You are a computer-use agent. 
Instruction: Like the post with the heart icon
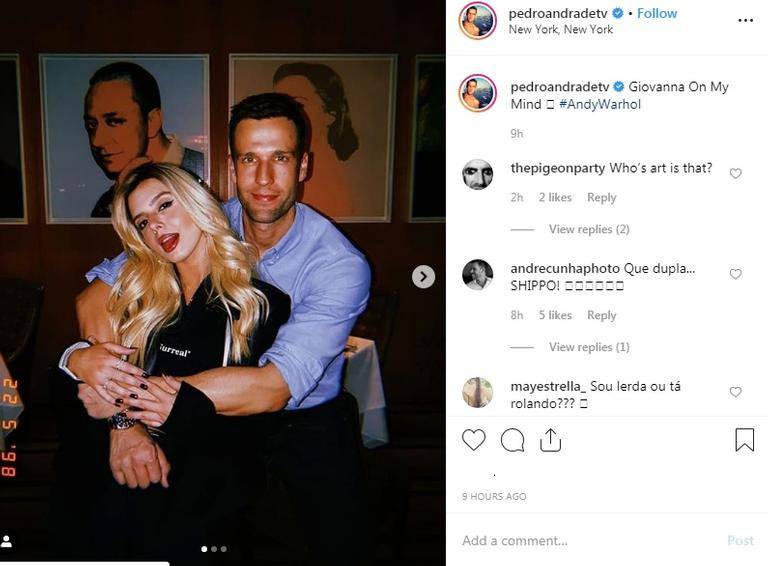pos(474,440)
